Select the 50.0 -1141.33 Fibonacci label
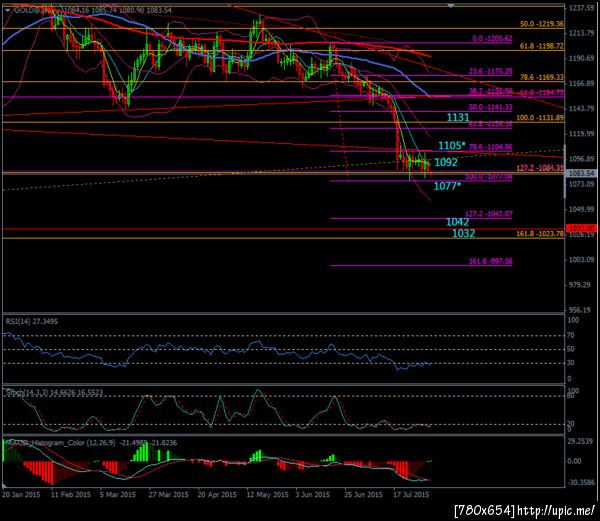Viewport: 600px width, 521px height. pos(490,107)
